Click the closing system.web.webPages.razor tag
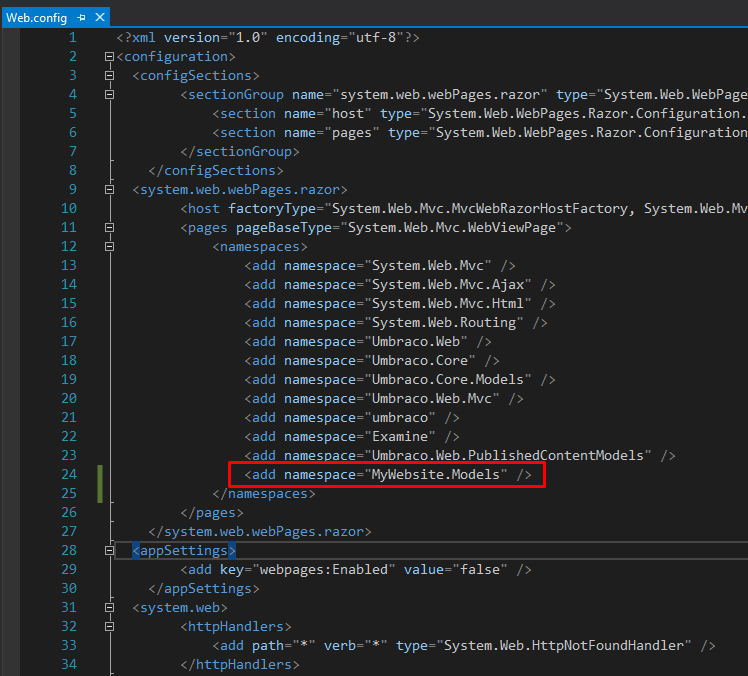The height and width of the screenshot is (676, 748). pyautogui.click(x=260, y=531)
